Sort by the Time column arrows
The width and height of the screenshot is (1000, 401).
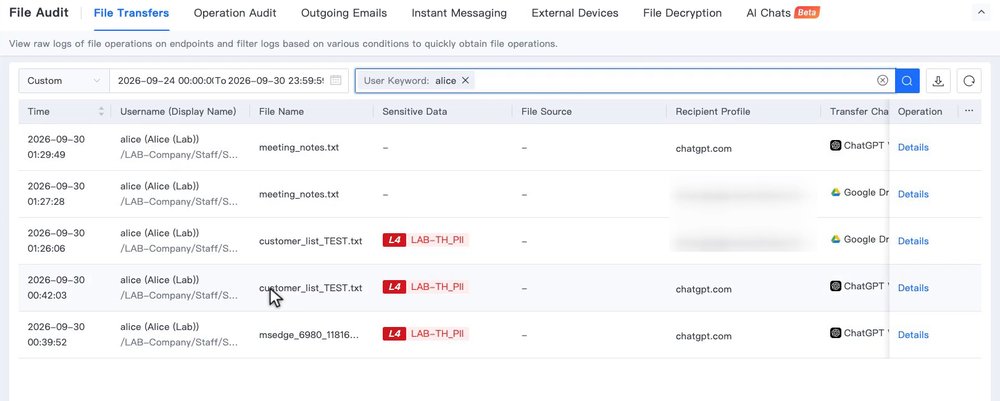(x=101, y=112)
